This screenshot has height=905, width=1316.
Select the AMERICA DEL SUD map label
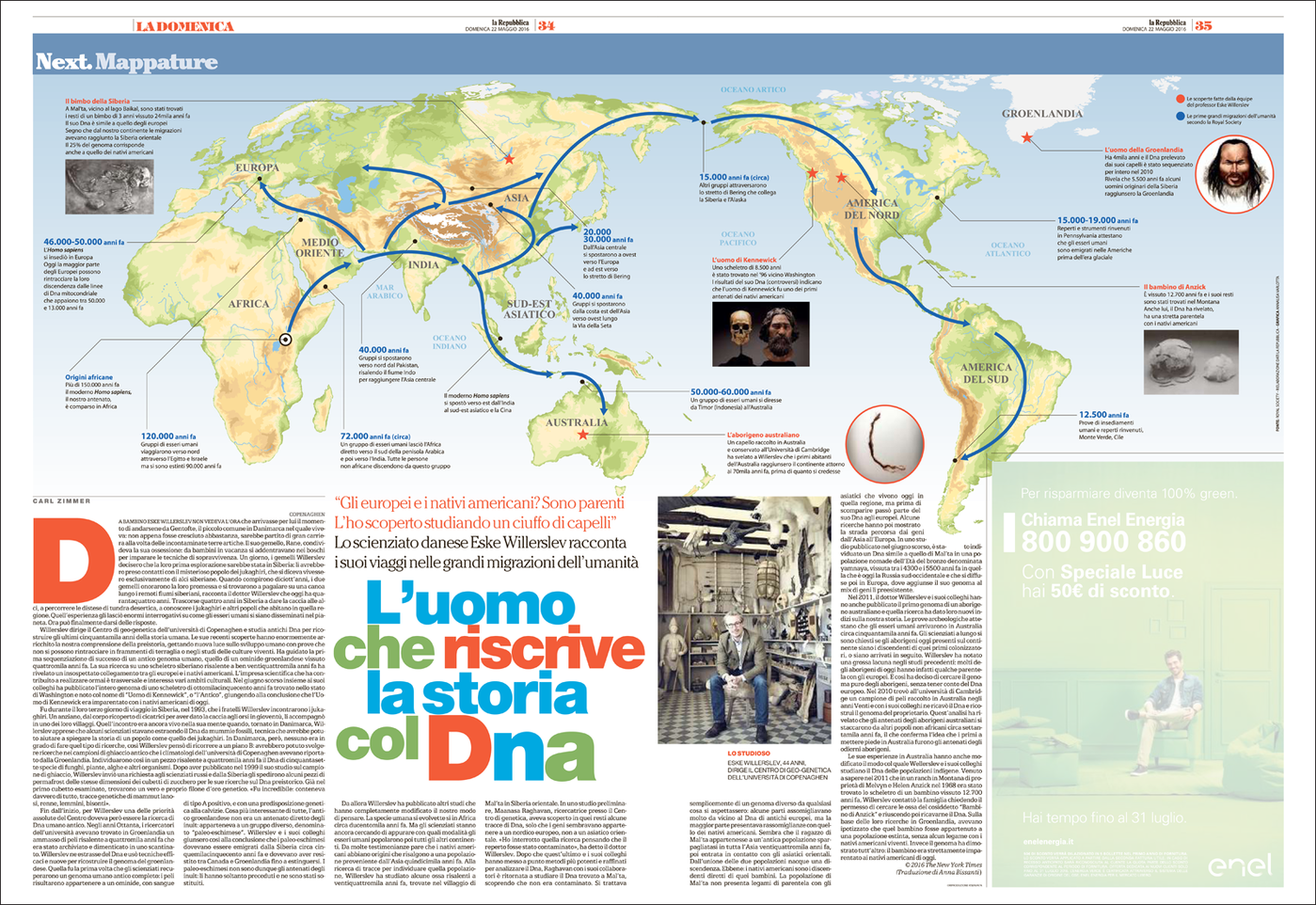[986, 373]
